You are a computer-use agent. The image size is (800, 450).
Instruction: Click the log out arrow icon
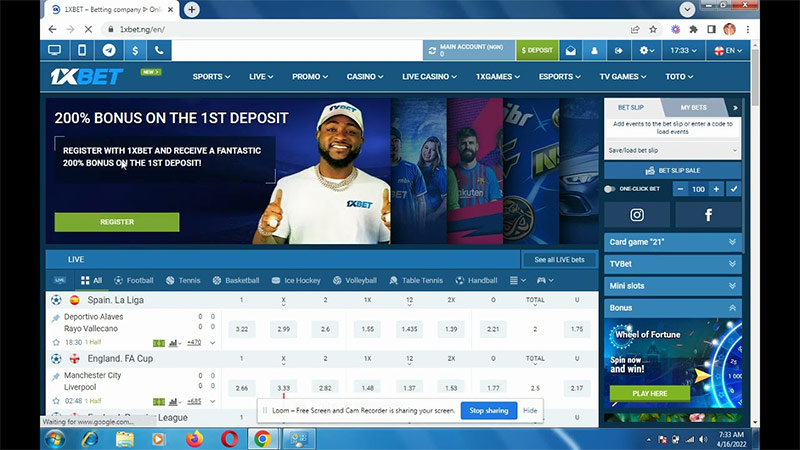(x=618, y=51)
